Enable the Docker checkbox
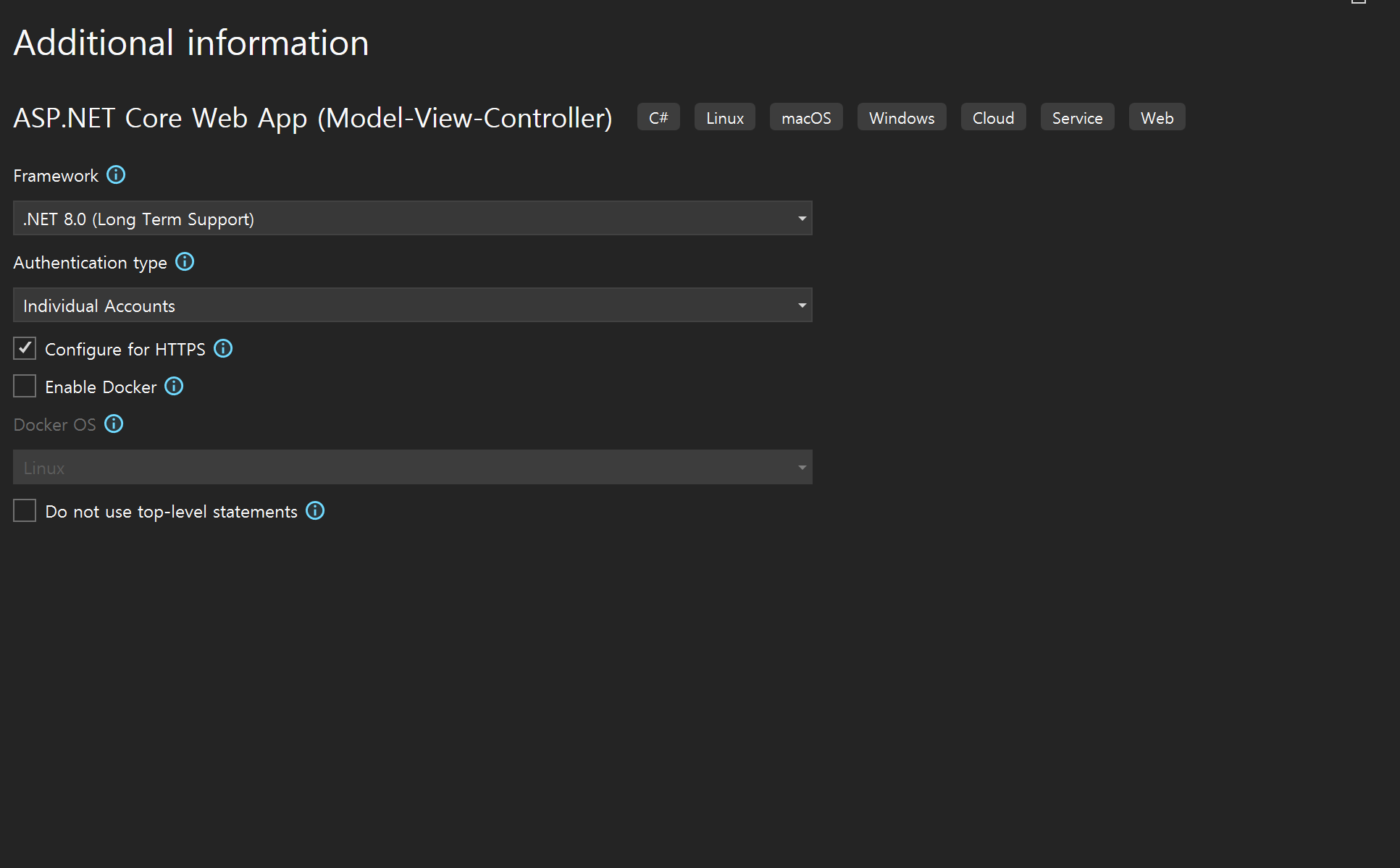 click(25, 387)
